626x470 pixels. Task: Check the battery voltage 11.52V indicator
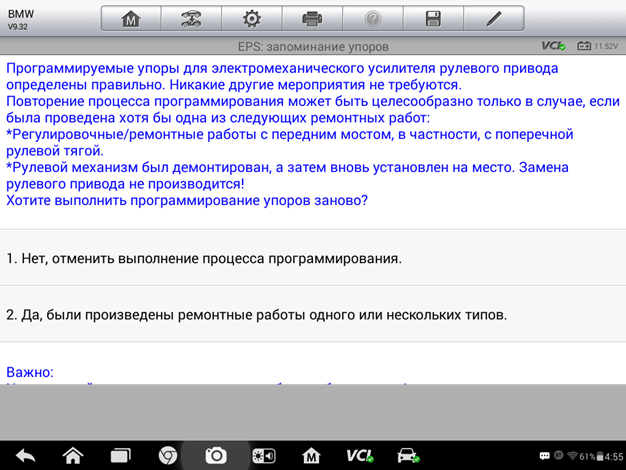coord(597,46)
